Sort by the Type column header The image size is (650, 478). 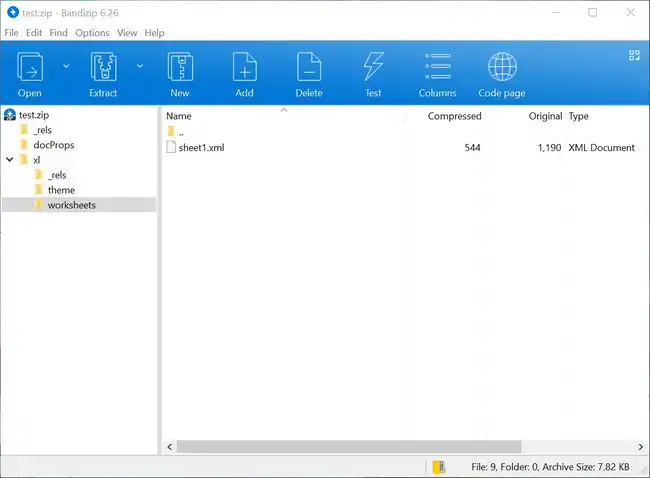click(578, 116)
